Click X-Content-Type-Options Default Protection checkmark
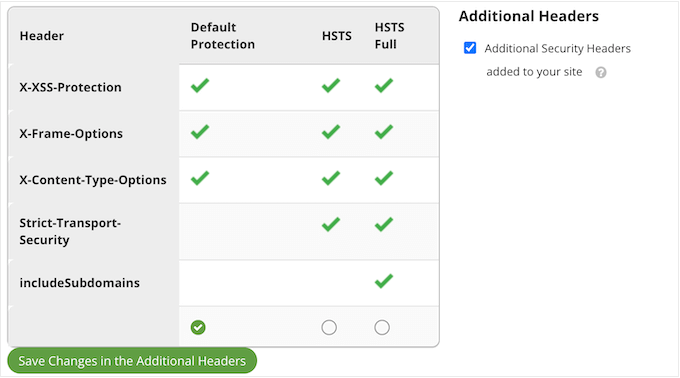 pyautogui.click(x=200, y=178)
